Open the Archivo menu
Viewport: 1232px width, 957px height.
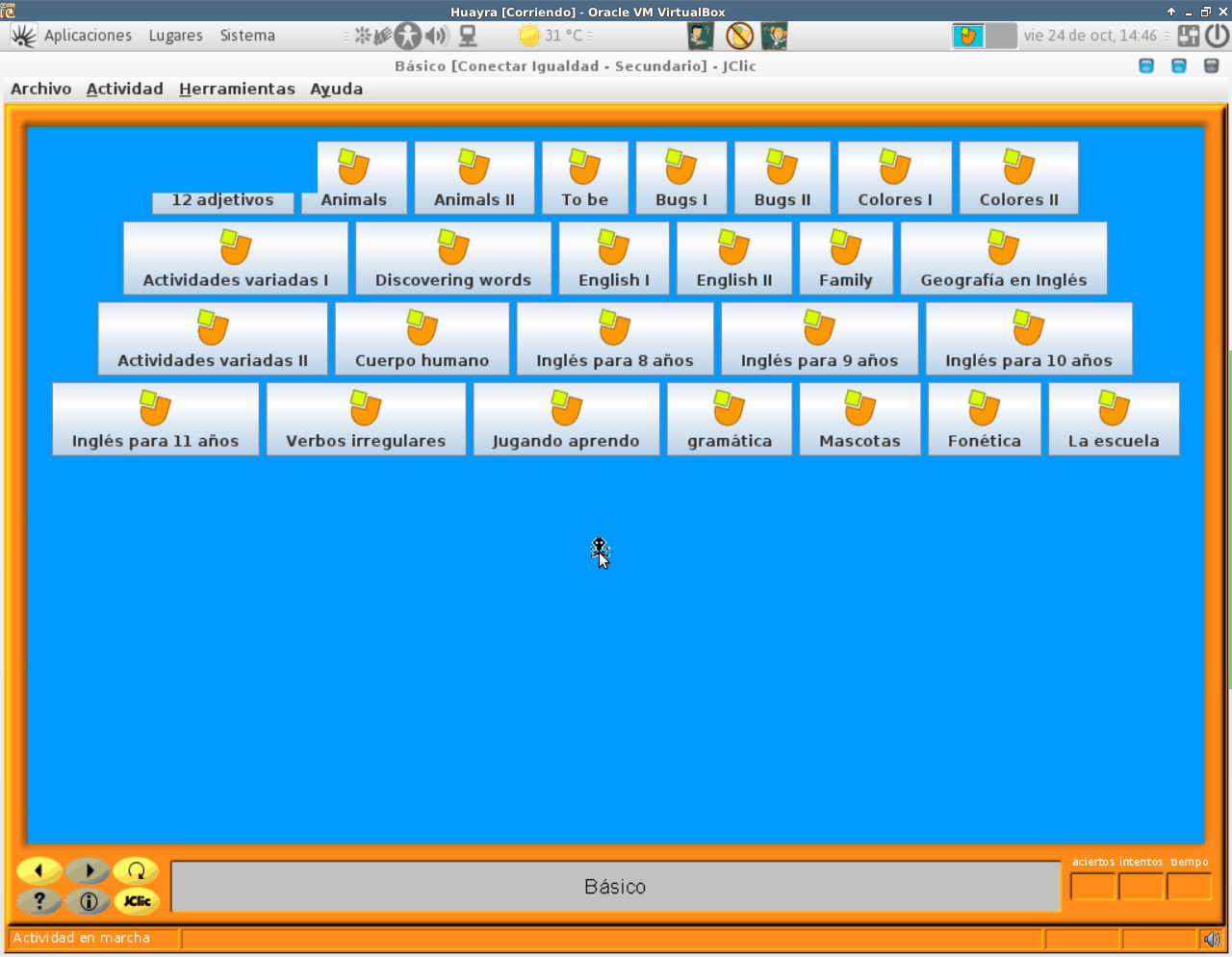[x=40, y=89]
